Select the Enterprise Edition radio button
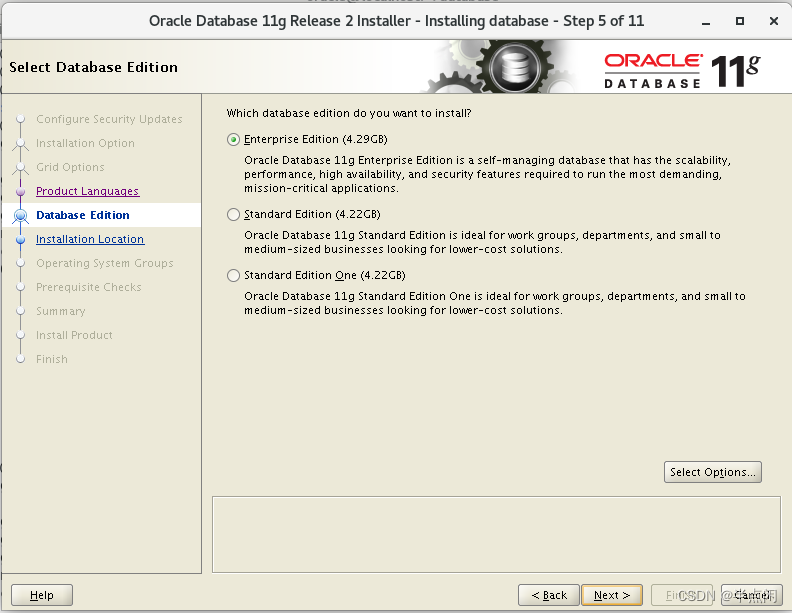The width and height of the screenshot is (792, 613). point(233,139)
